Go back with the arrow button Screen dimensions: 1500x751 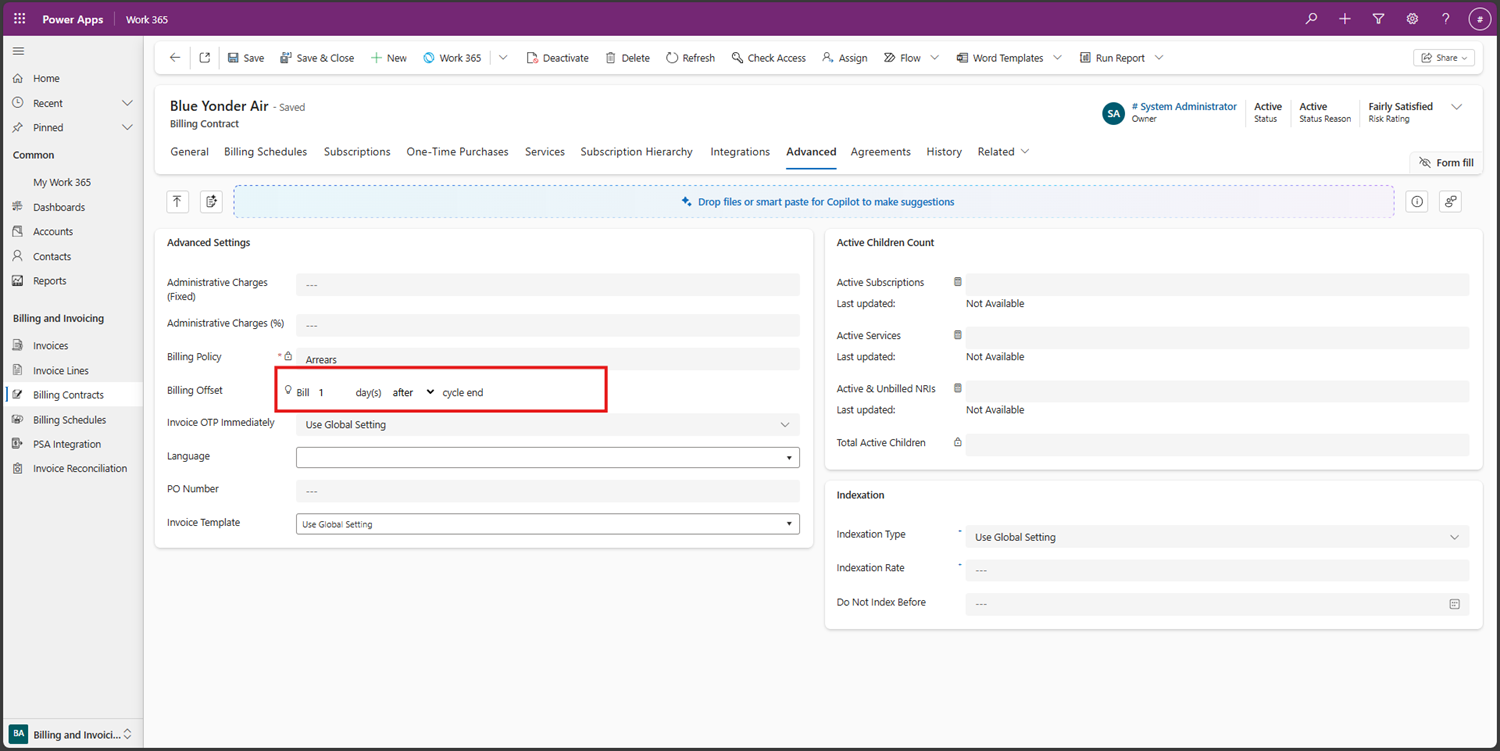point(175,58)
